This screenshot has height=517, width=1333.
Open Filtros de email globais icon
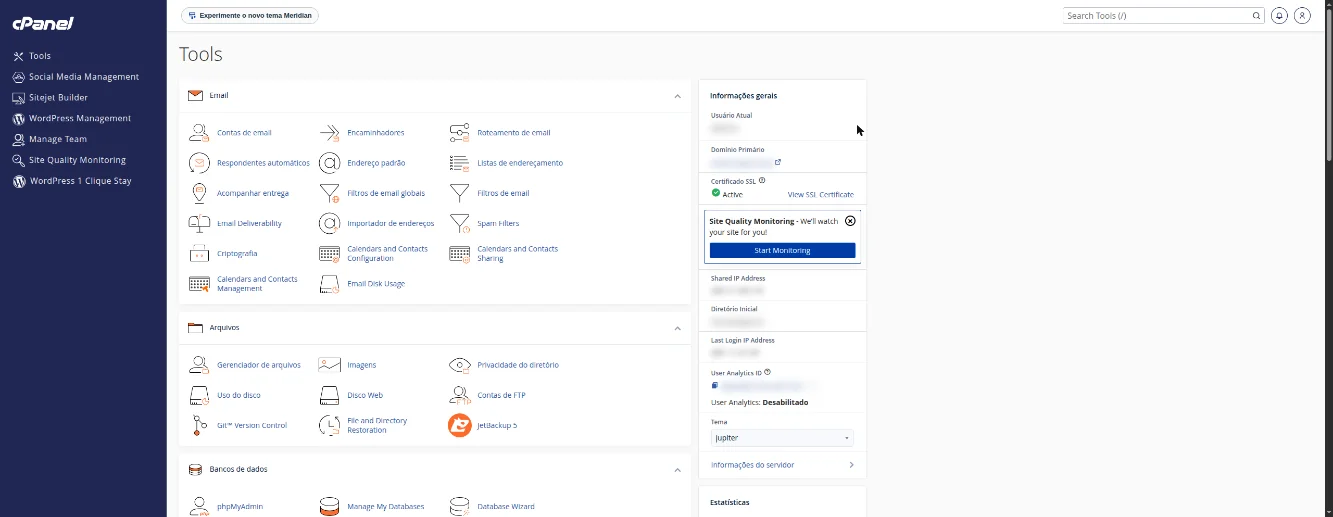[329, 193]
